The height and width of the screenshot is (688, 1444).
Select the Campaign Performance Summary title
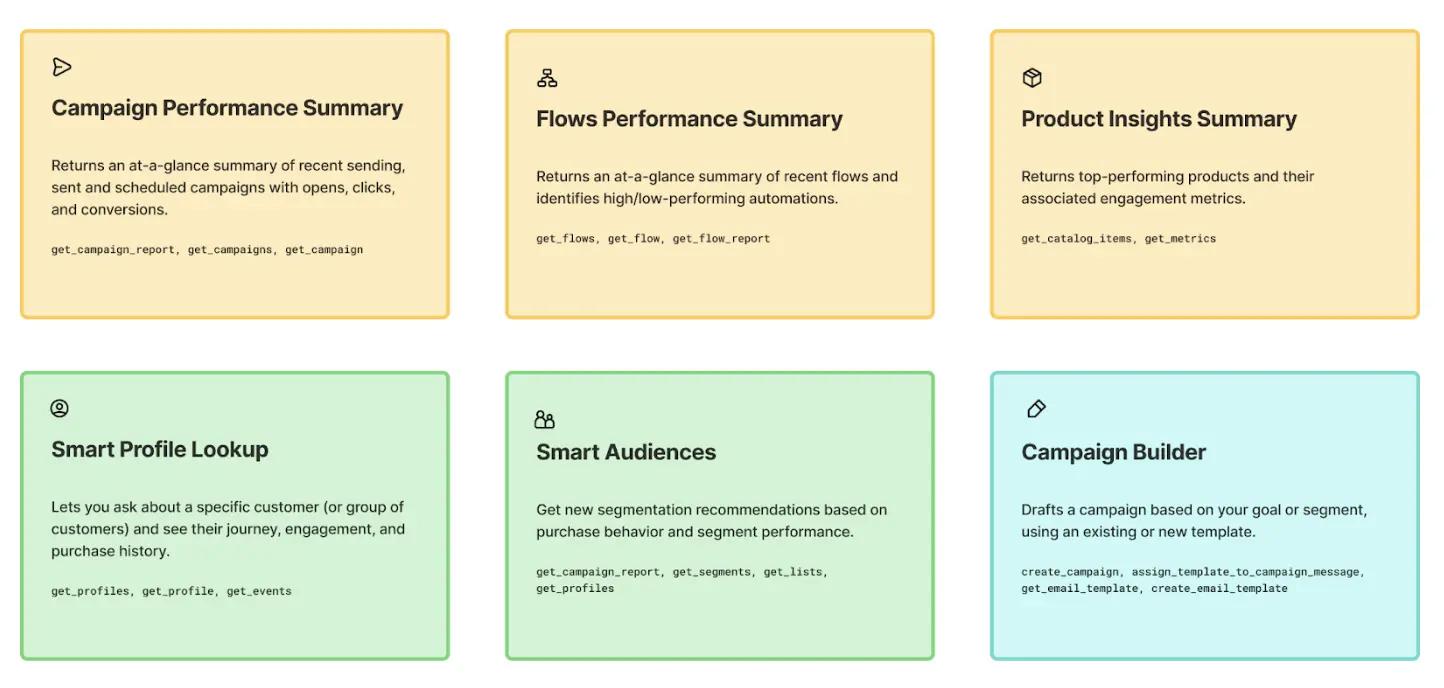[227, 108]
